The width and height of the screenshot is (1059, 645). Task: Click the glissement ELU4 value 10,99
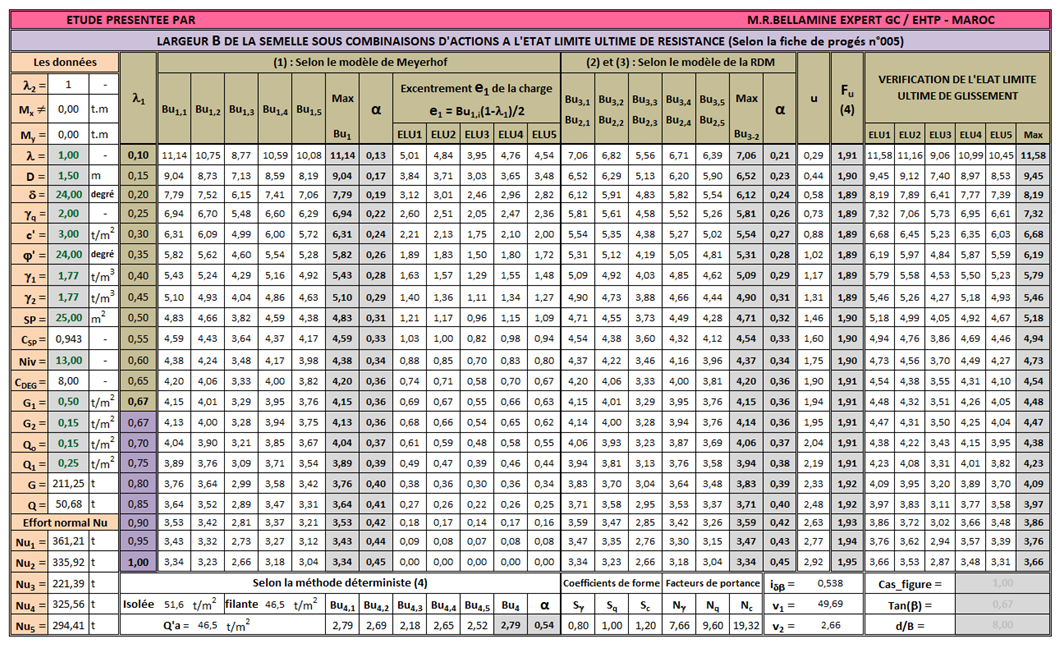[x=971, y=155]
